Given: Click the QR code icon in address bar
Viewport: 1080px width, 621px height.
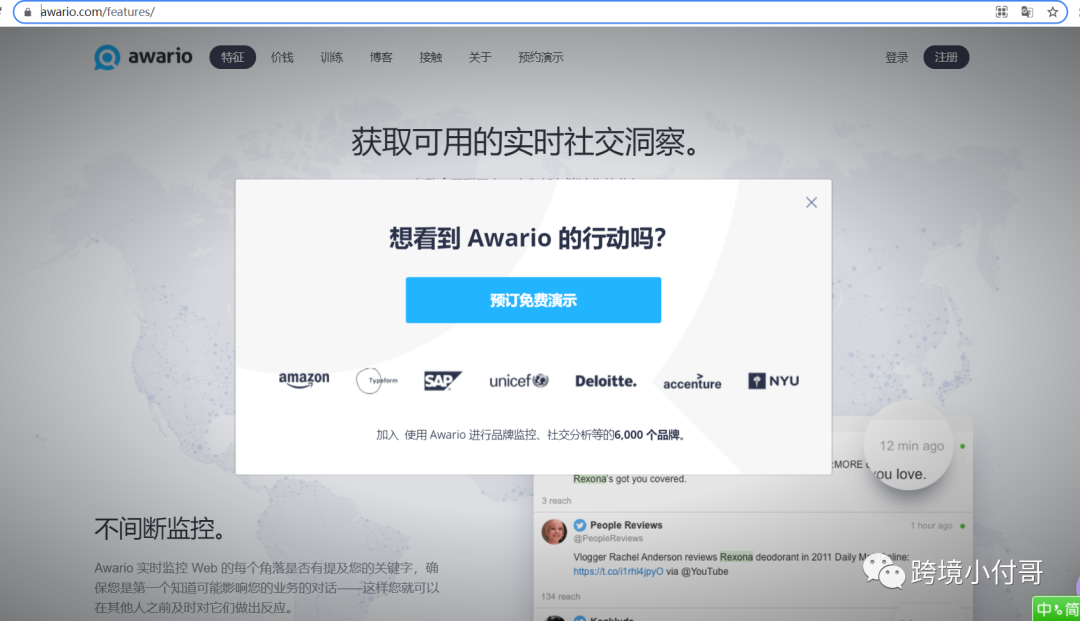Looking at the screenshot, I should click(1001, 12).
